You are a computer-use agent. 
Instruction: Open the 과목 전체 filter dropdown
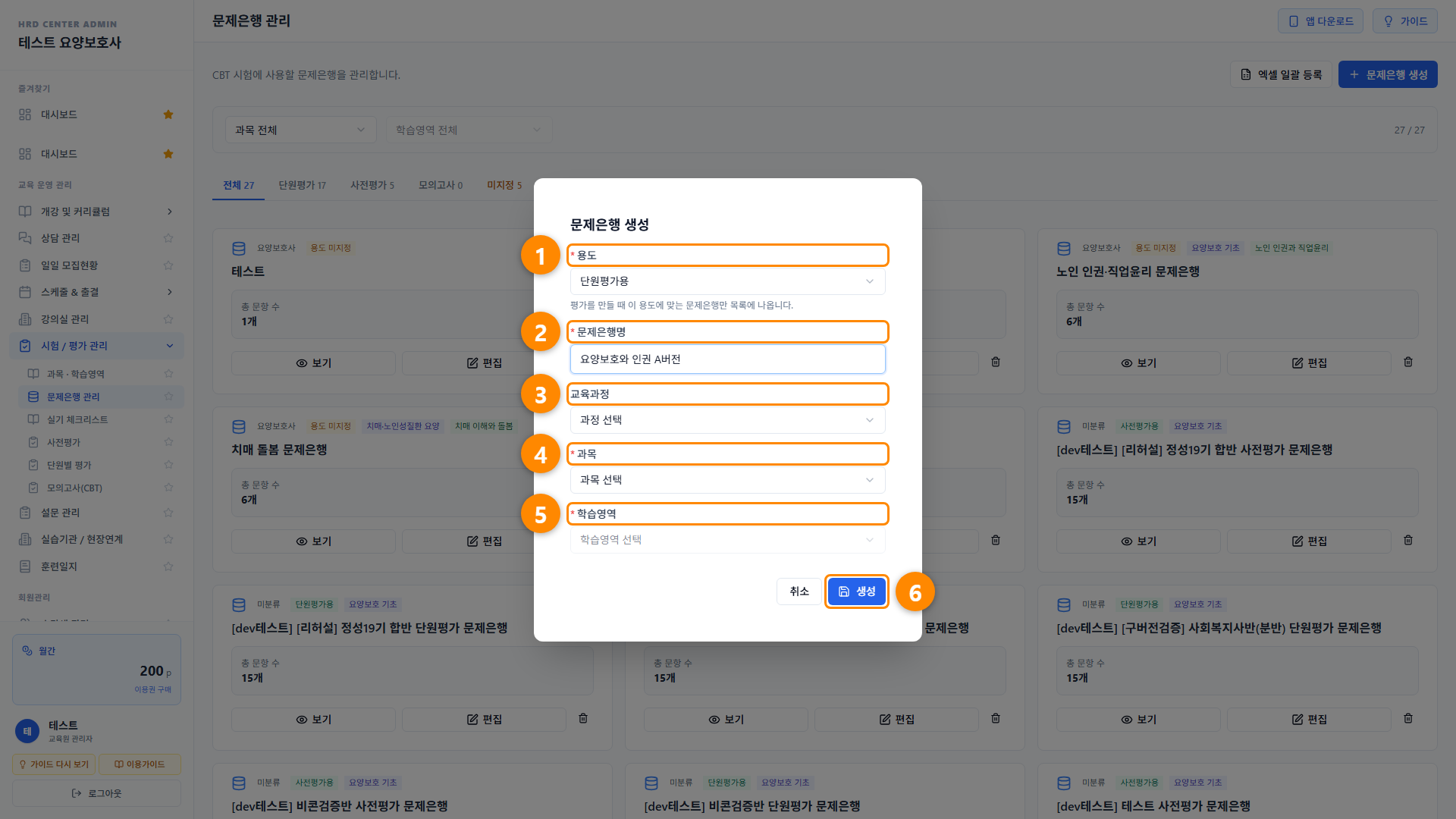[x=300, y=130]
